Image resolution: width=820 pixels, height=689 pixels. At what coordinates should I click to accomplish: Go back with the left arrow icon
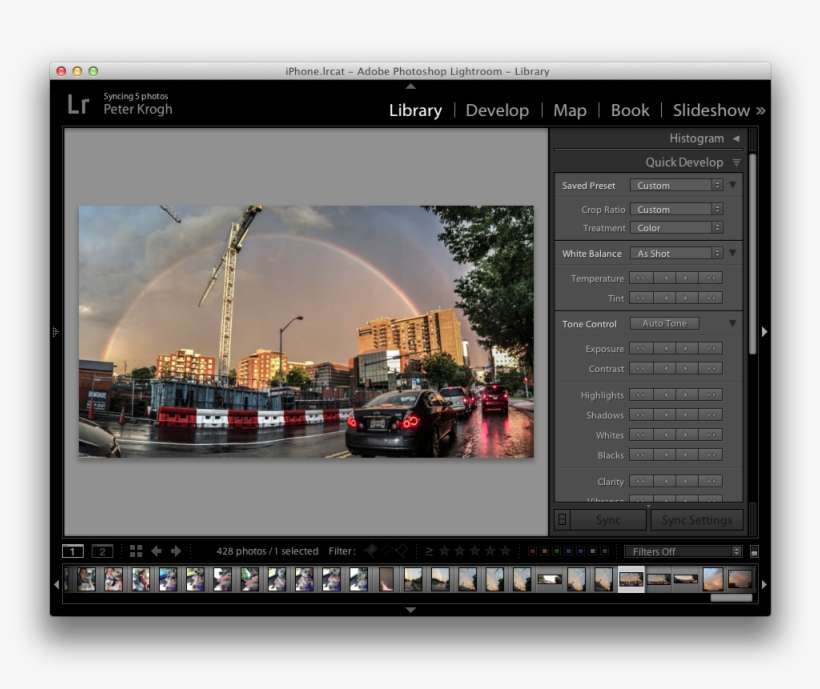[x=156, y=551]
